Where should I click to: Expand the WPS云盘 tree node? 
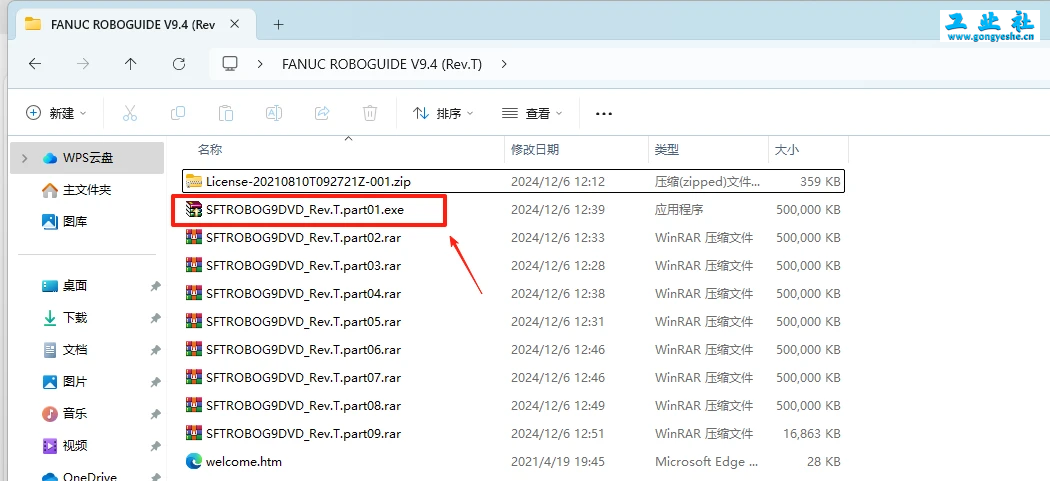[x=25, y=158]
